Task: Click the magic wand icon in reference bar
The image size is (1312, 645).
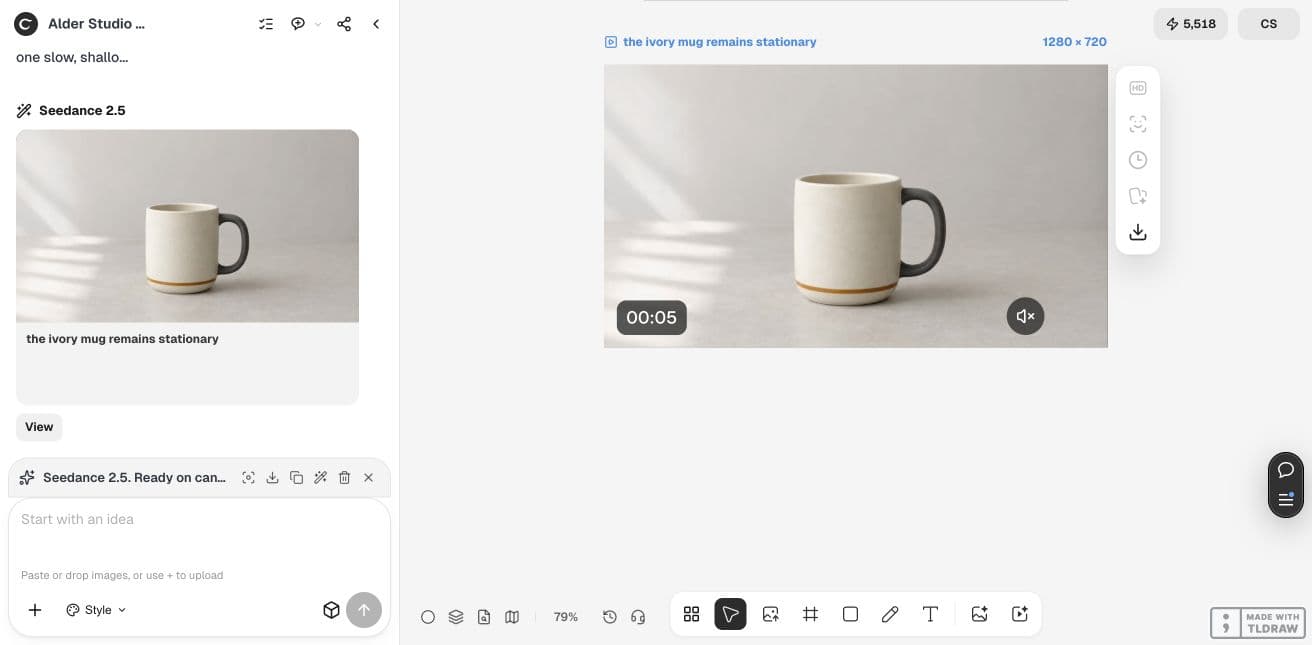Action: click(321, 478)
